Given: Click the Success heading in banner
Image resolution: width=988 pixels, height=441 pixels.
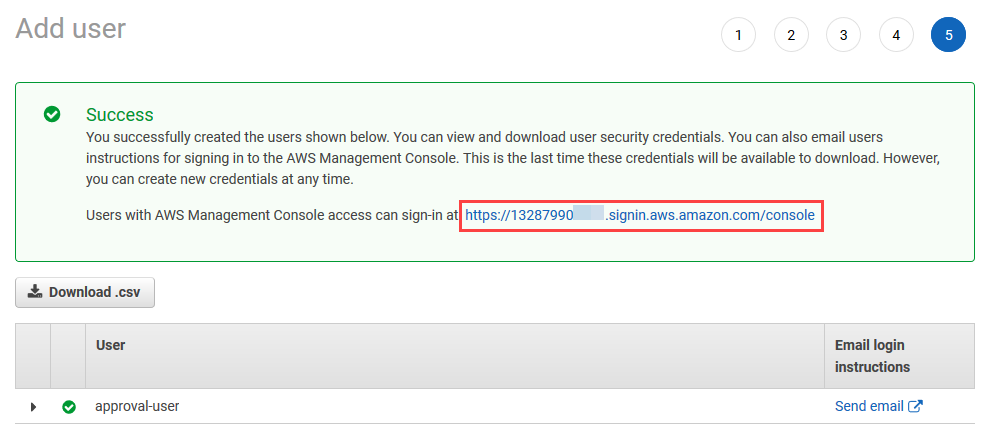Looking at the screenshot, I should (x=120, y=115).
